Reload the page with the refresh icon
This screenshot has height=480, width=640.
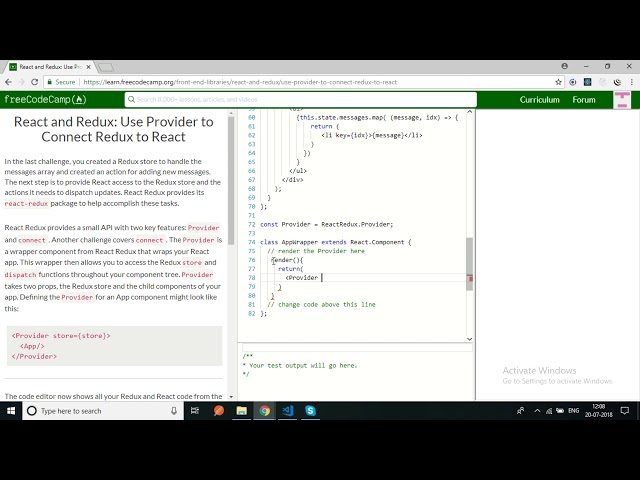pos(35,82)
